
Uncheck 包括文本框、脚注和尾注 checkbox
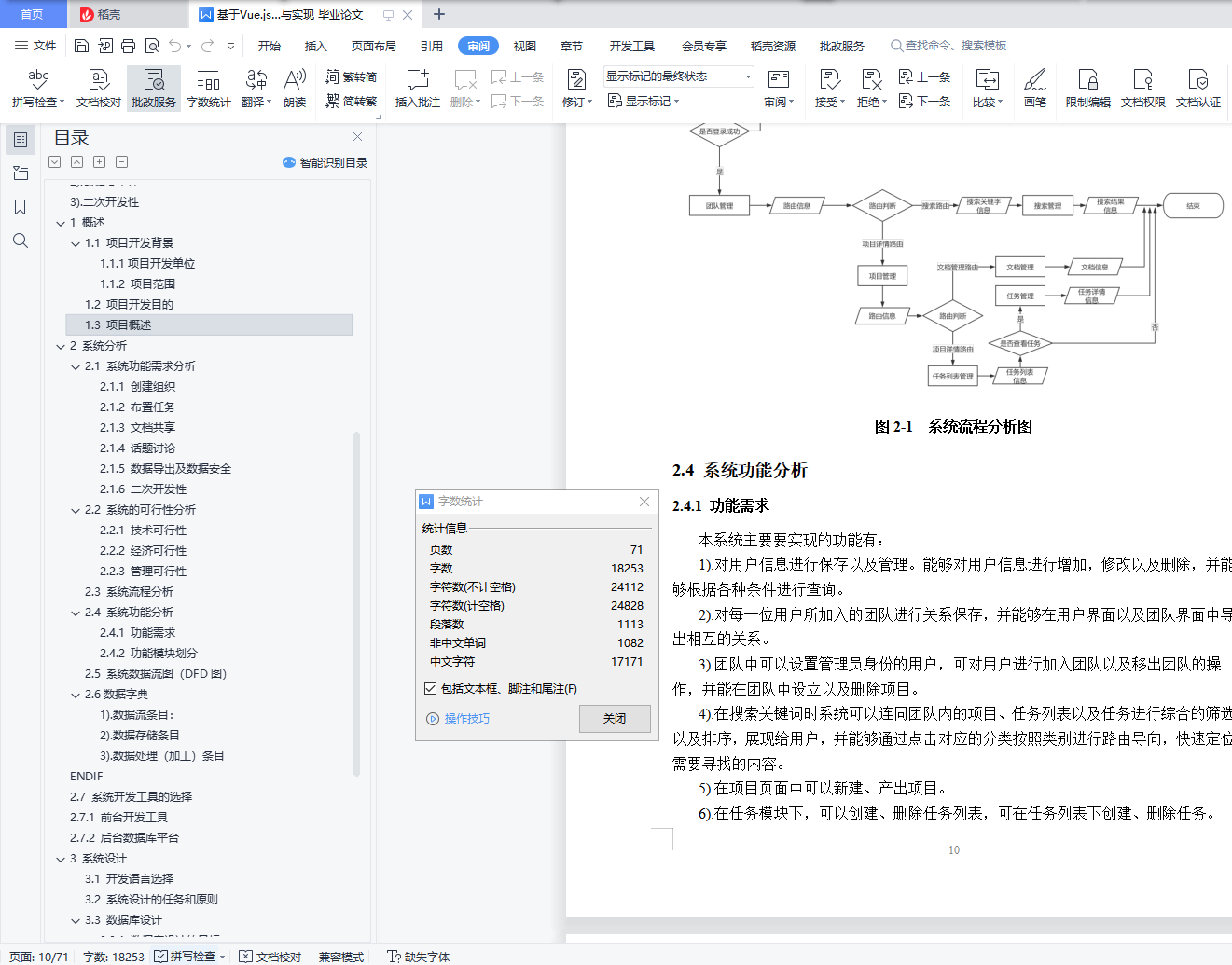coord(430,688)
